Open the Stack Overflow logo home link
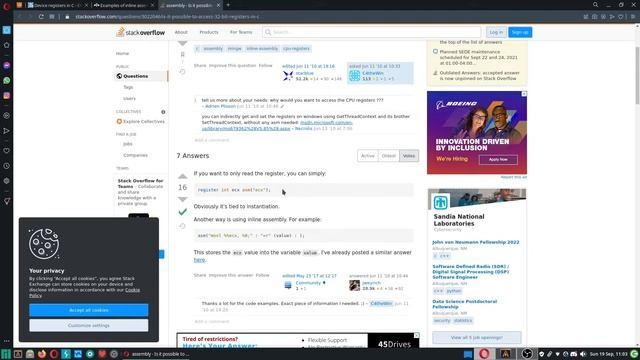Viewport: 640px width, 360px height. 140,32
